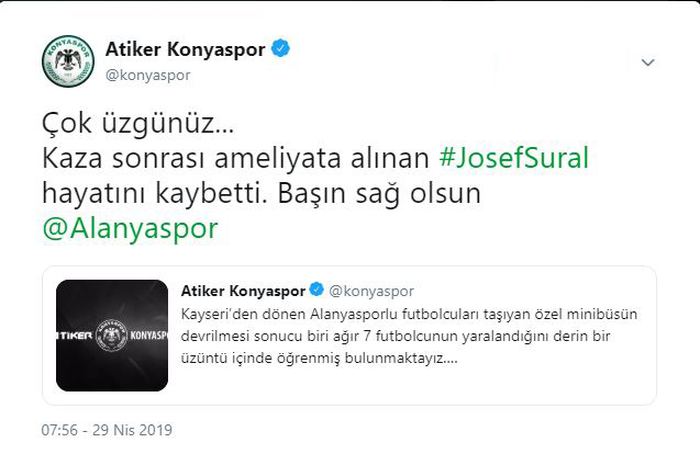Screen dimensions: 700x454
Task: Open the Atiker Konyaspor display name at the top
Action: point(185,50)
